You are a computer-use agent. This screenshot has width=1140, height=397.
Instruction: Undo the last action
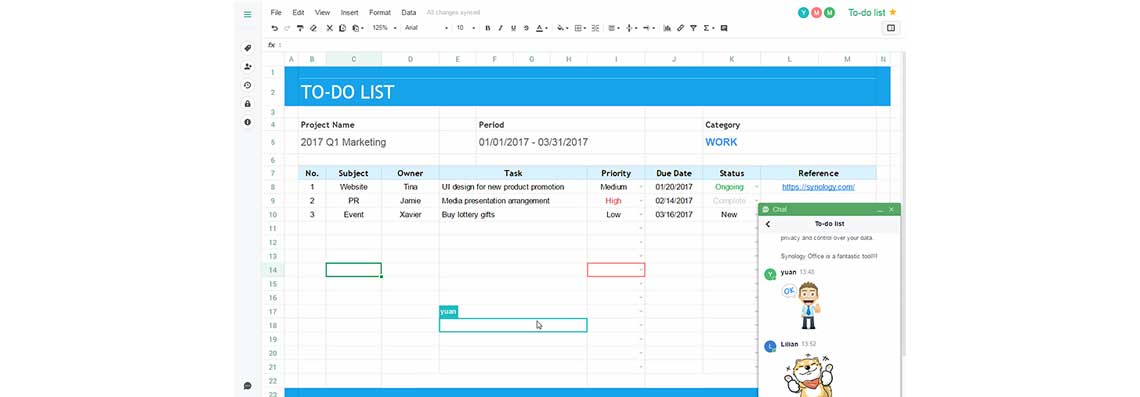(x=275, y=28)
